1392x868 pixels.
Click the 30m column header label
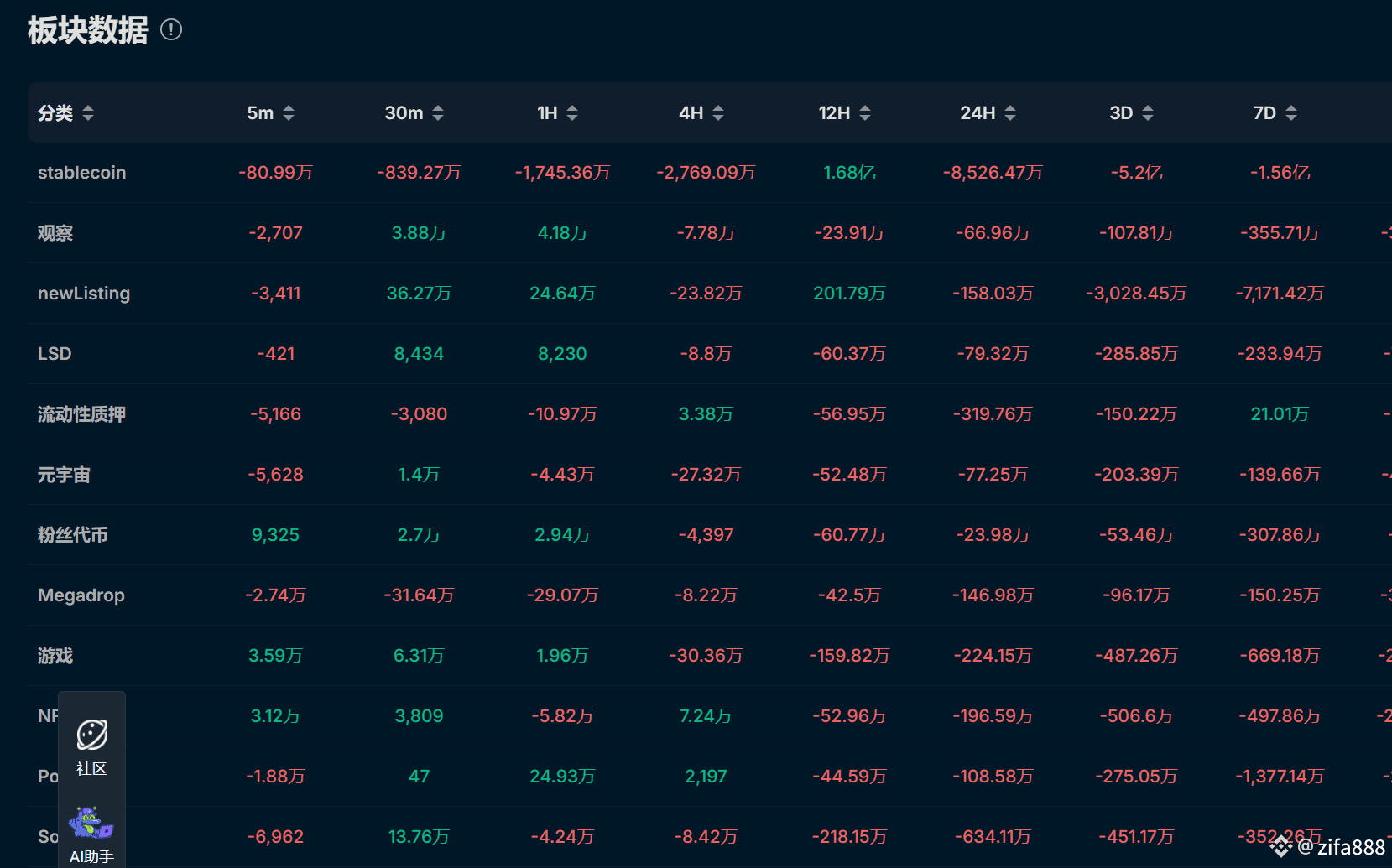(404, 113)
